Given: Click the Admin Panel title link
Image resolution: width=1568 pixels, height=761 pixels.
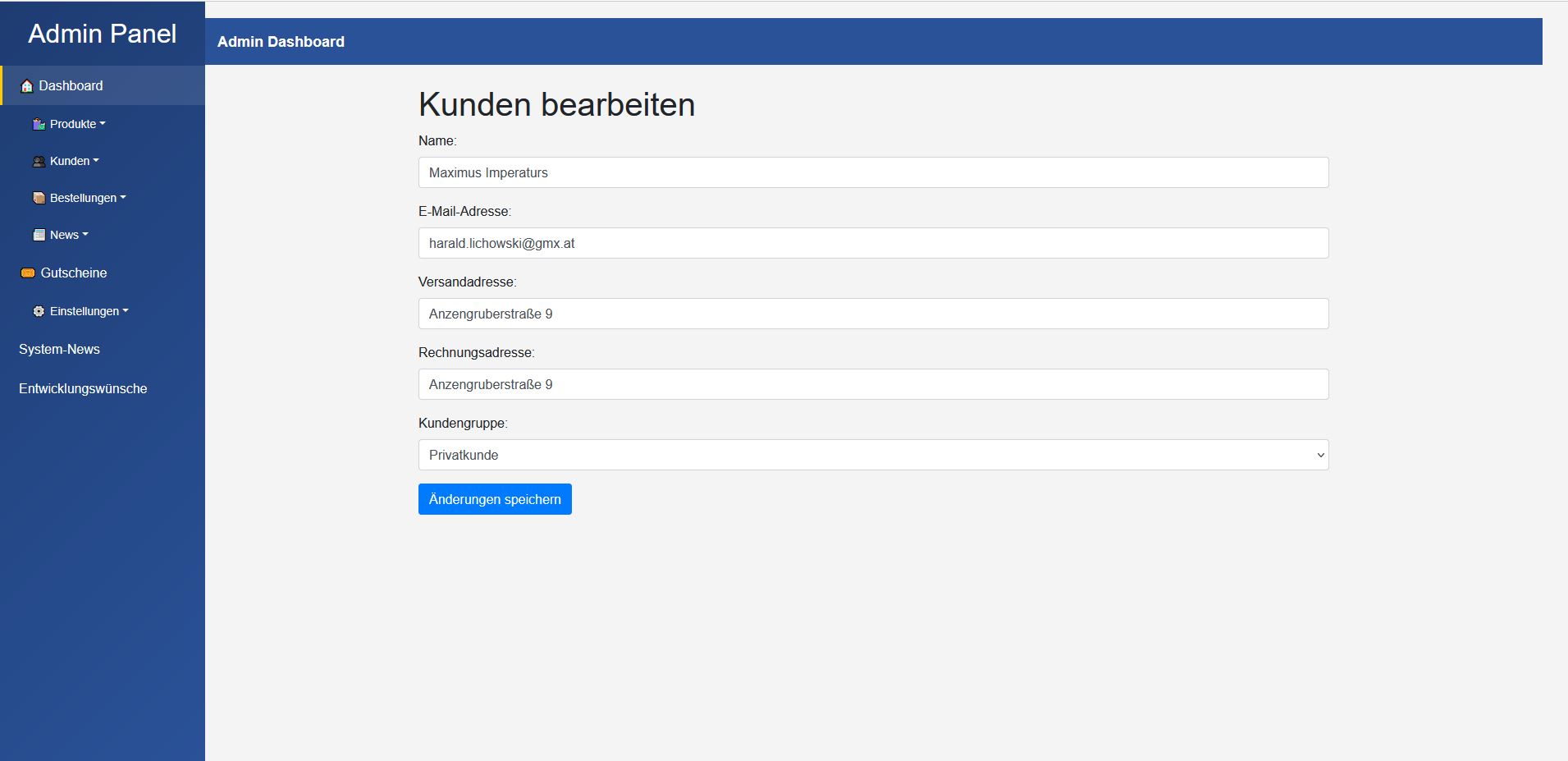Looking at the screenshot, I should coord(102,34).
